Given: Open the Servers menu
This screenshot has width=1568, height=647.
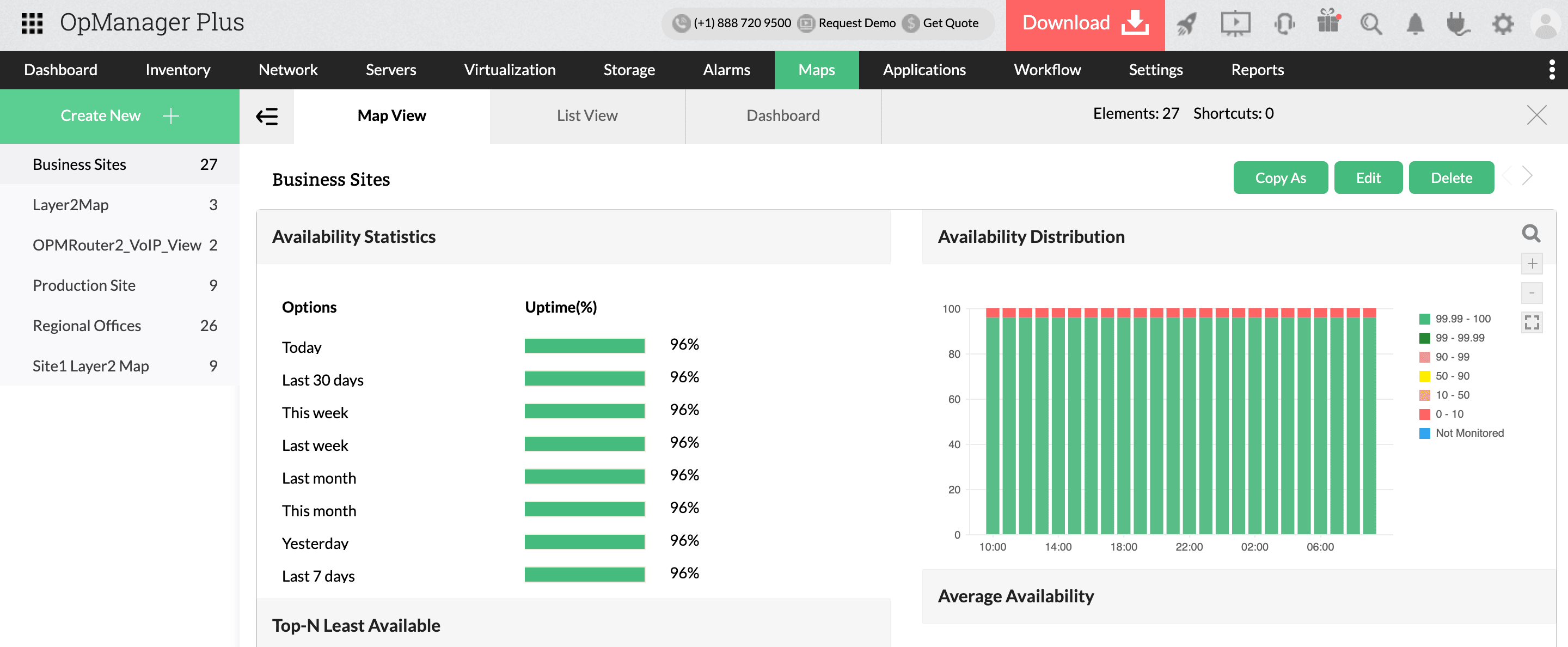Looking at the screenshot, I should click(391, 70).
